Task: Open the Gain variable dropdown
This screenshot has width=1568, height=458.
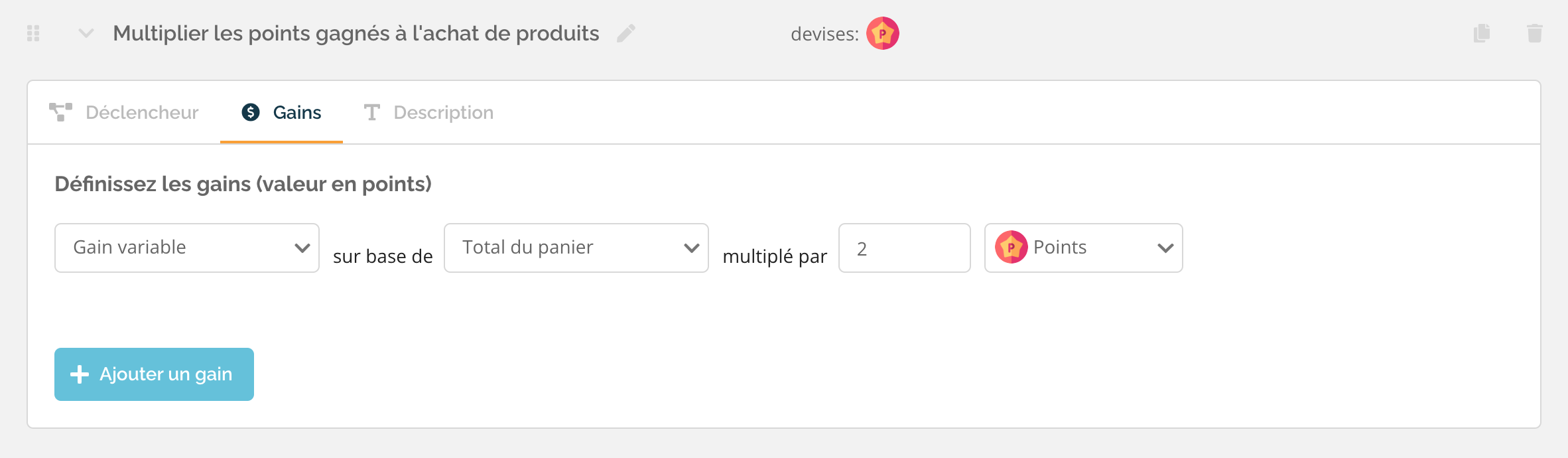Action: point(187,248)
